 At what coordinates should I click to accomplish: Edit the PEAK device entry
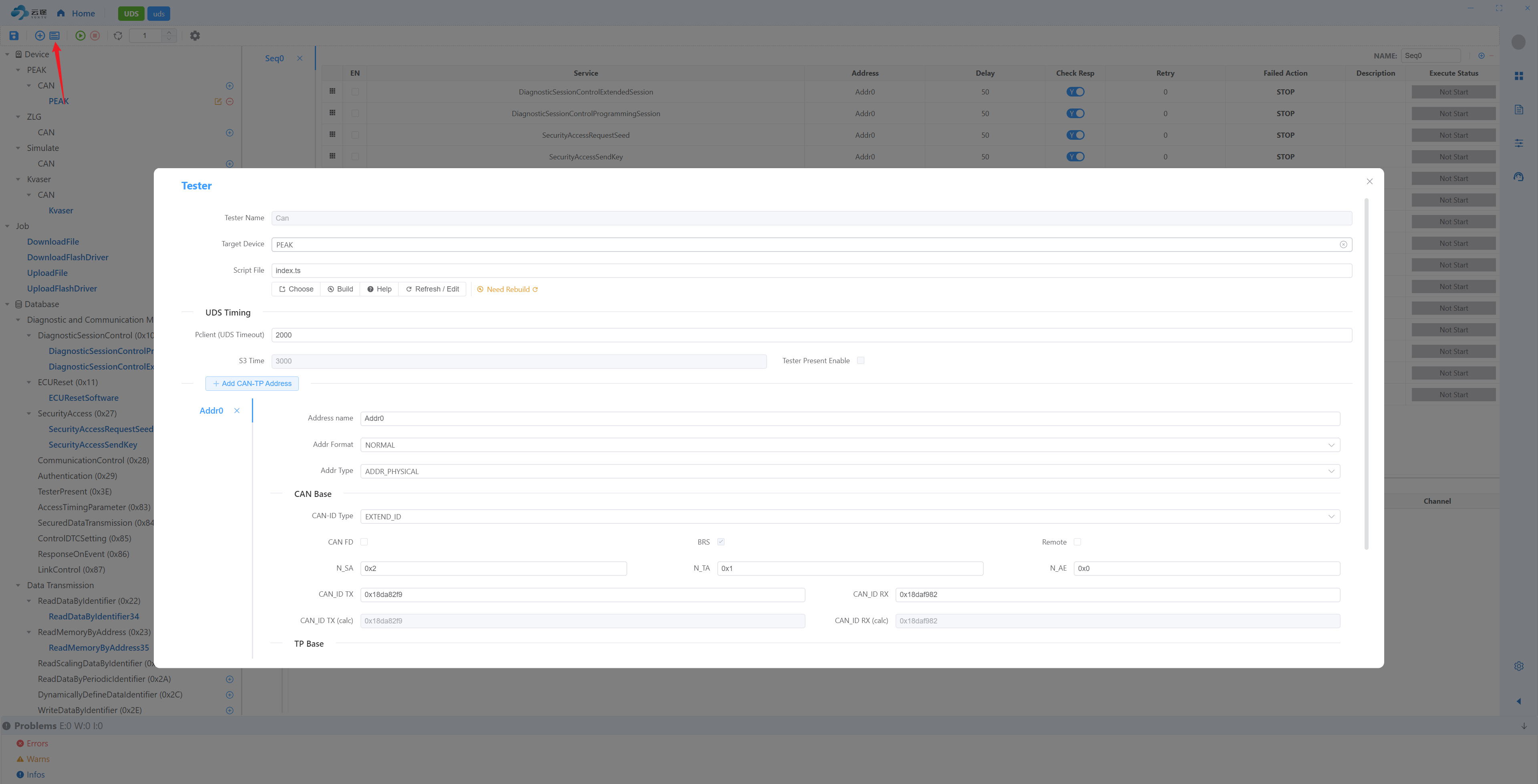coord(218,102)
